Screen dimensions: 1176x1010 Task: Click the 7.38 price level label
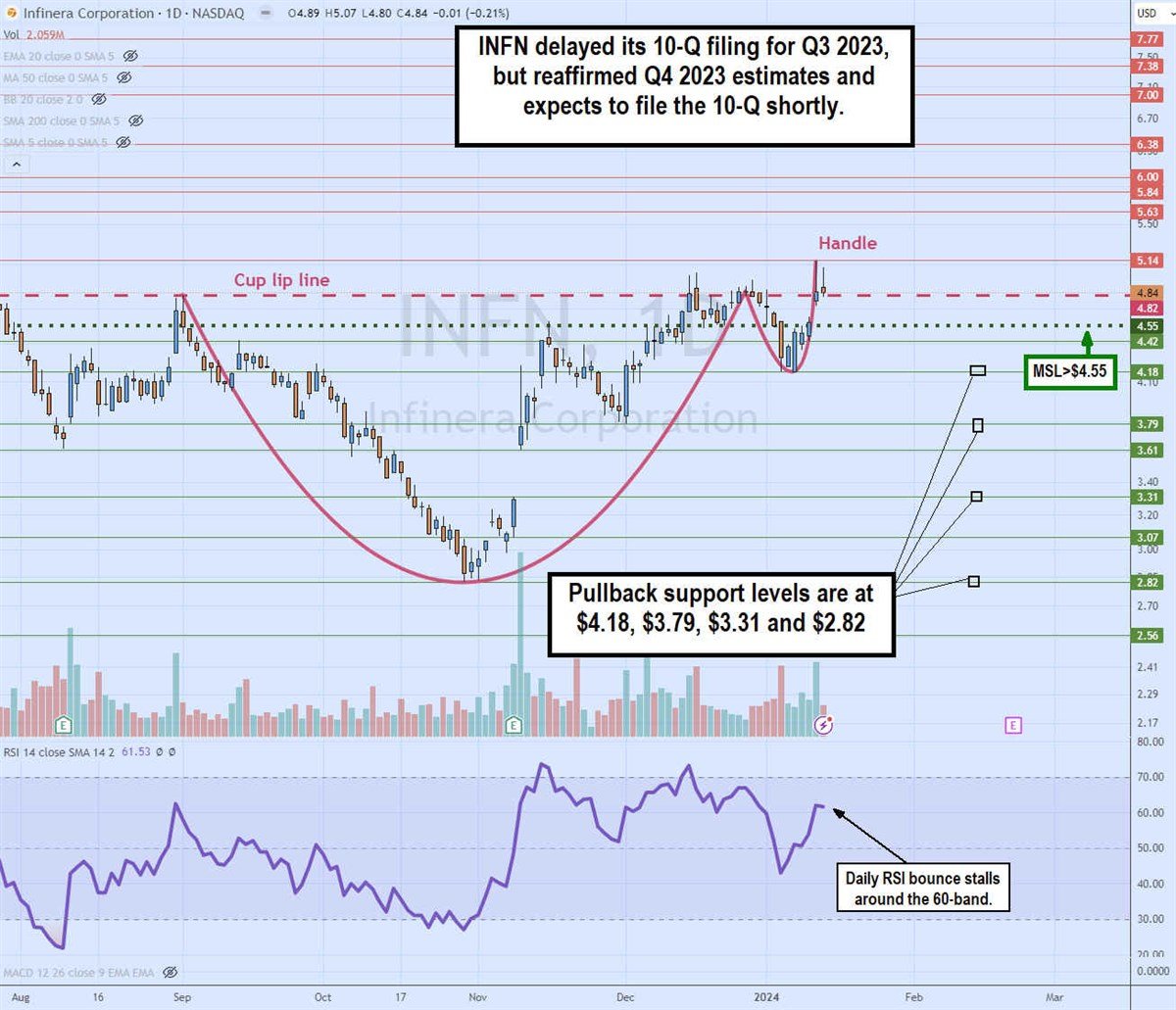[1147, 67]
